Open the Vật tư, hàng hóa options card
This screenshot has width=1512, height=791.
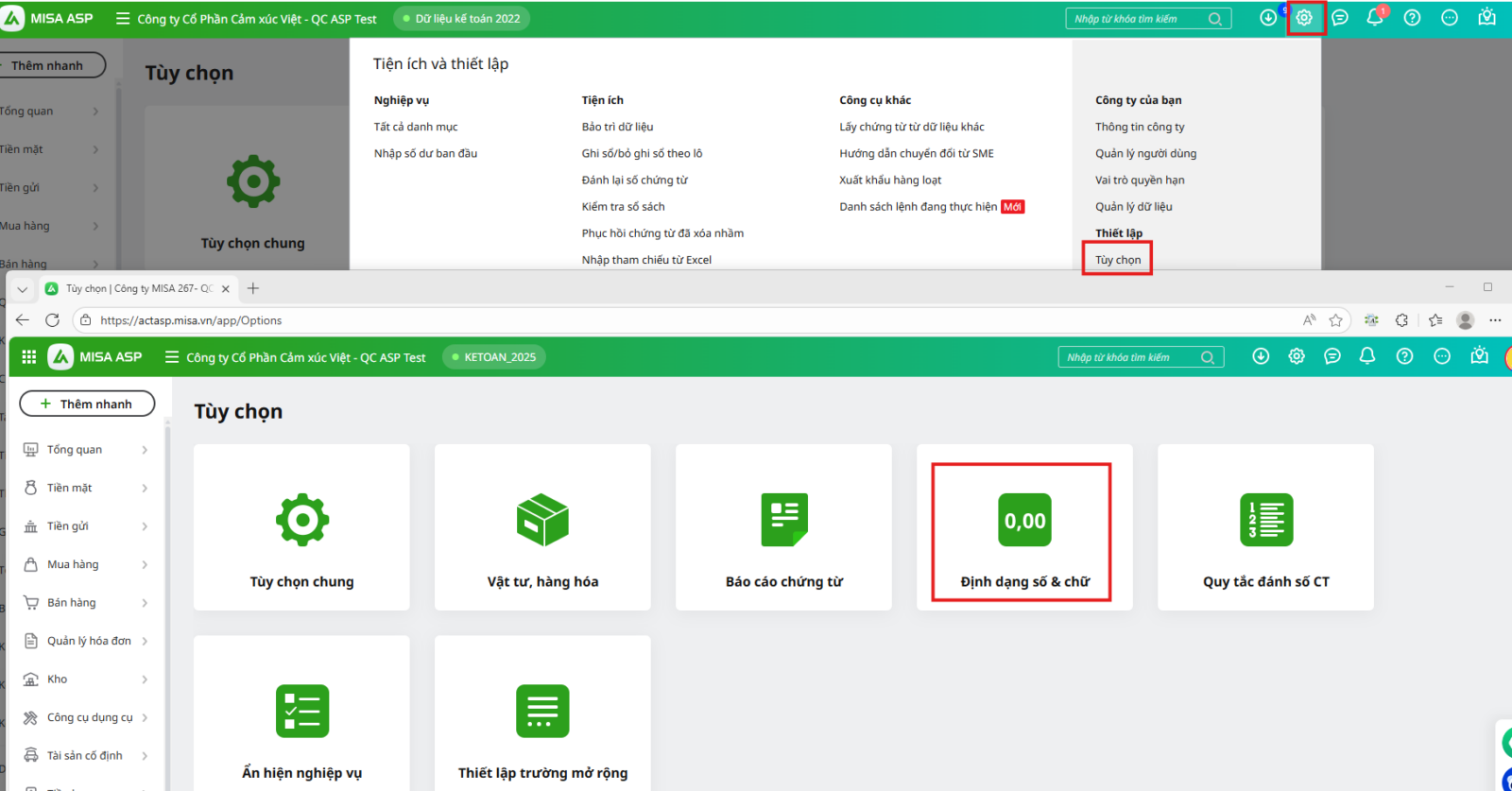coord(542,527)
